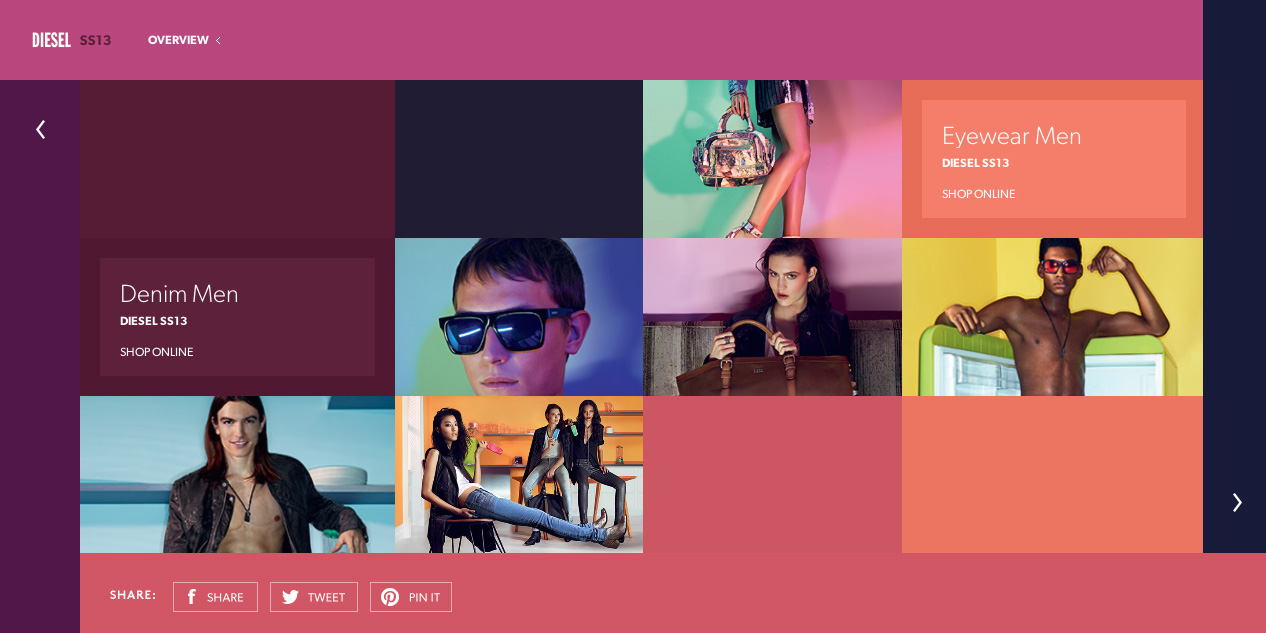Image resolution: width=1266 pixels, height=633 pixels.
Task: Open the blue sunglasses man photo
Action: [519, 317]
